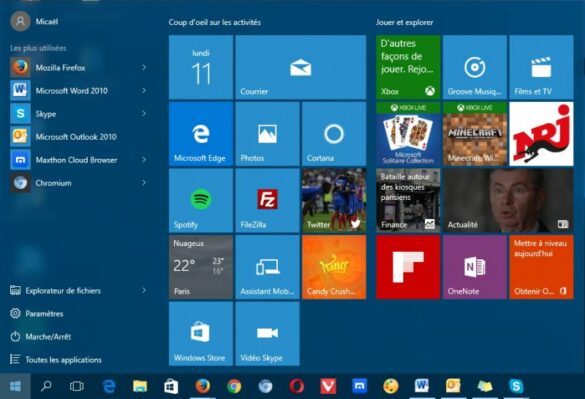Image resolution: width=585 pixels, height=399 pixels.
Task: Launch Chromium from most used list
Action: 78,183
